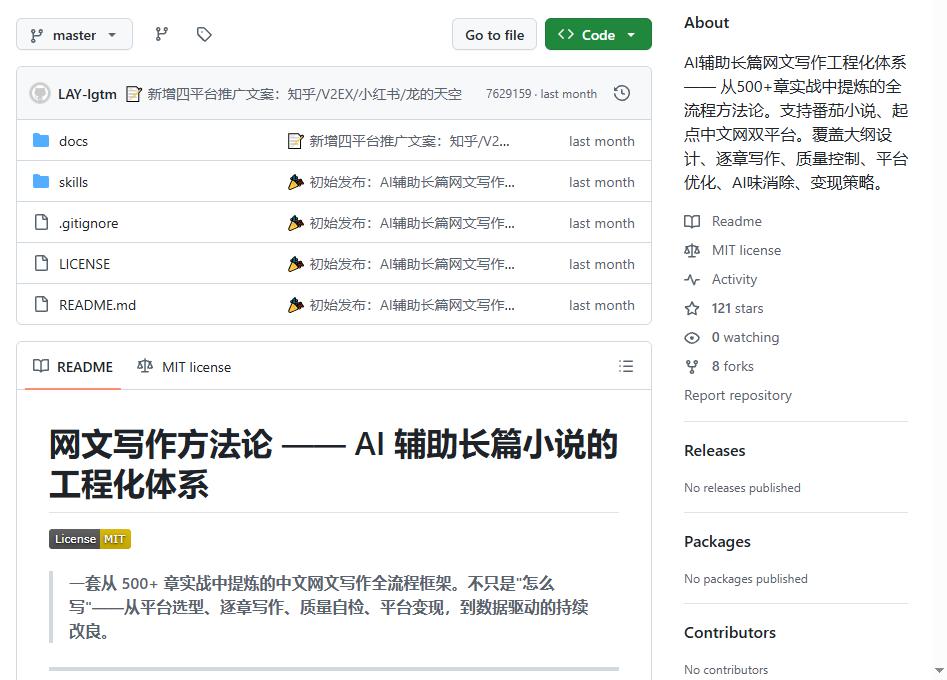Open the docs folder name
Viewport: 947px width, 680px height.
[73, 141]
